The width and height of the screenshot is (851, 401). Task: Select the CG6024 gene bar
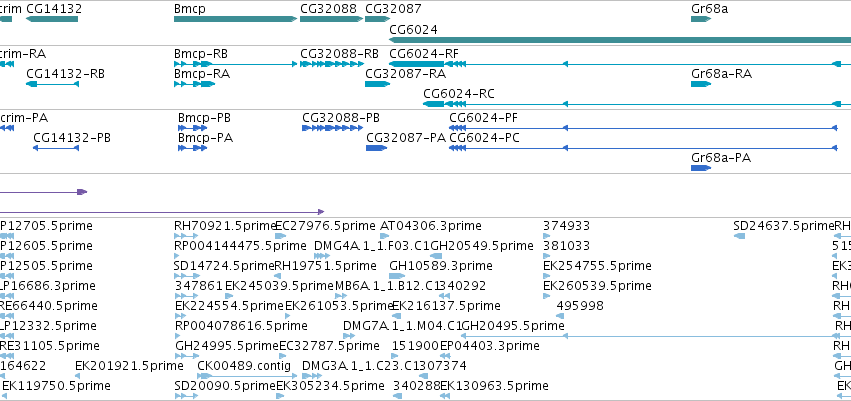pyautogui.click(x=620, y=40)
